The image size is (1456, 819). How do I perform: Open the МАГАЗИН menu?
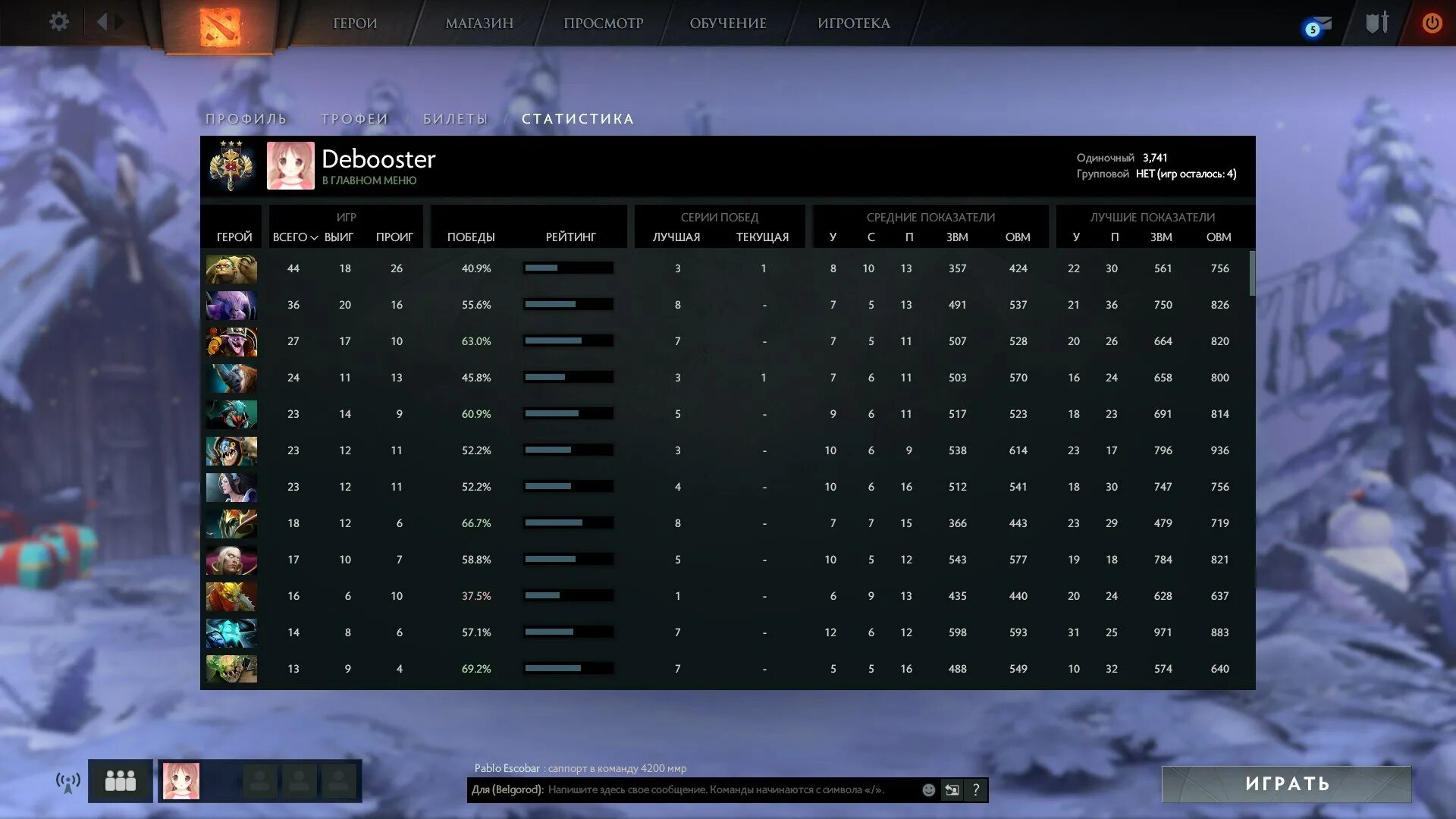tap(479, 24)
